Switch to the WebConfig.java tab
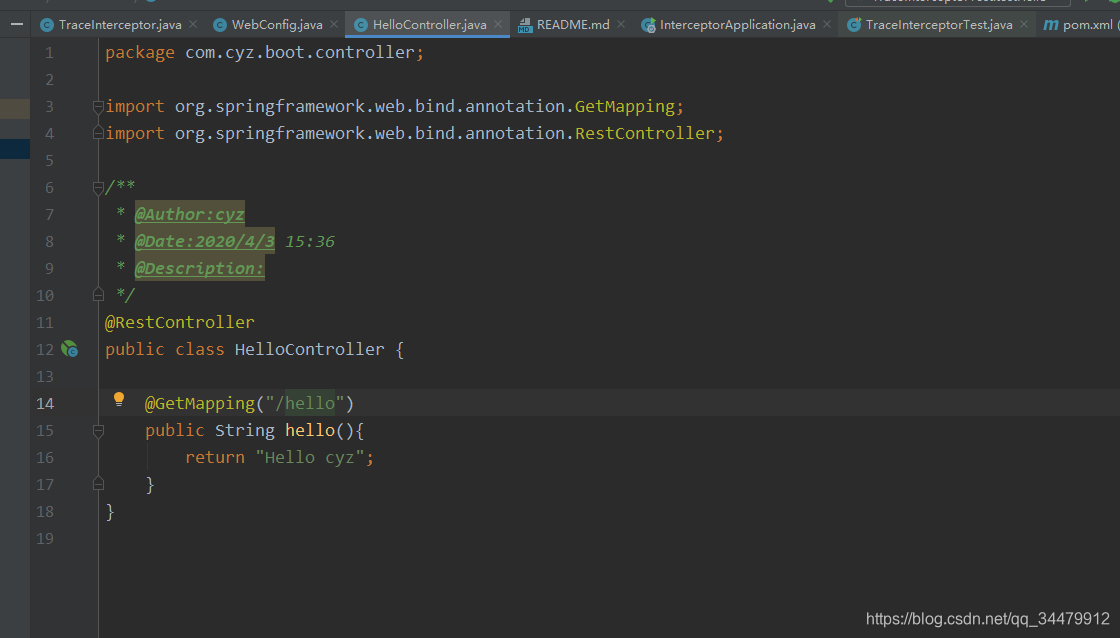The image size is (1120, 638). (x=276, y=25)
